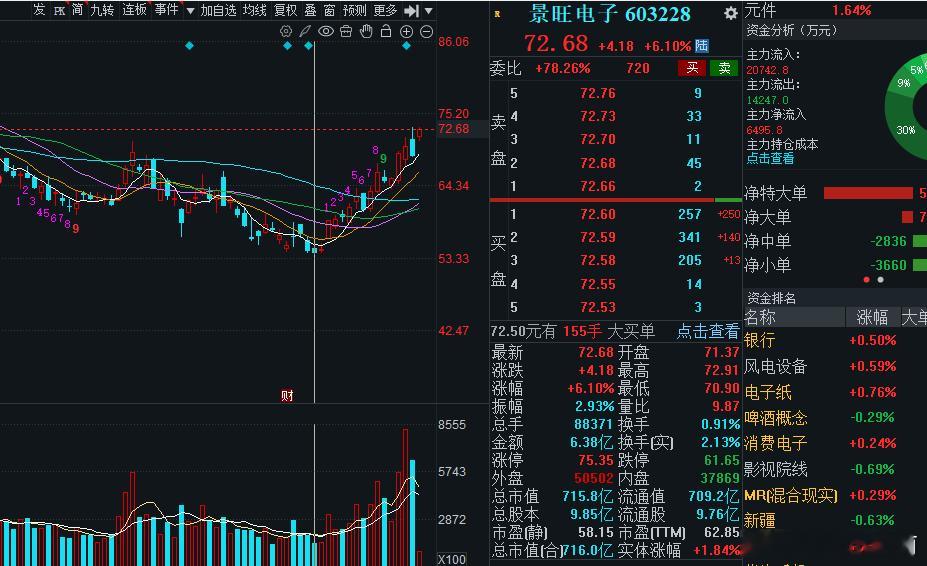Click the PK compare button
The height and width of the screenshot is (566, 927).
click(60, 11)
